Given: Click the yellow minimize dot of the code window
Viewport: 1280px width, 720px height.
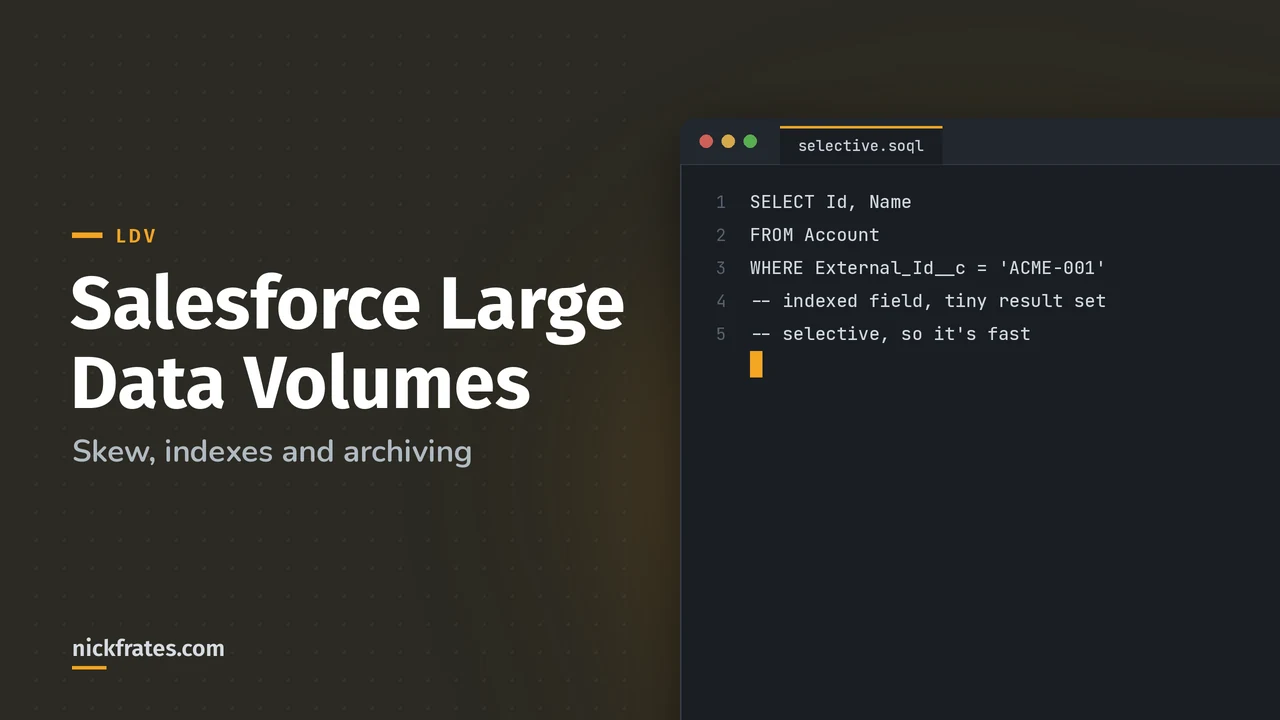Looking at the screenshot, I should point(728,141).
